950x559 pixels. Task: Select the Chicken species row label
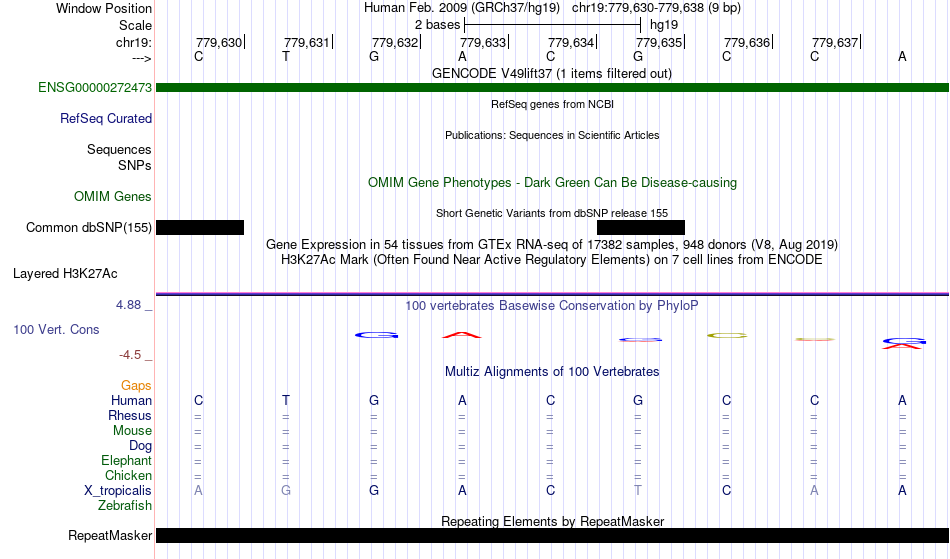click(x=128, y=475)
